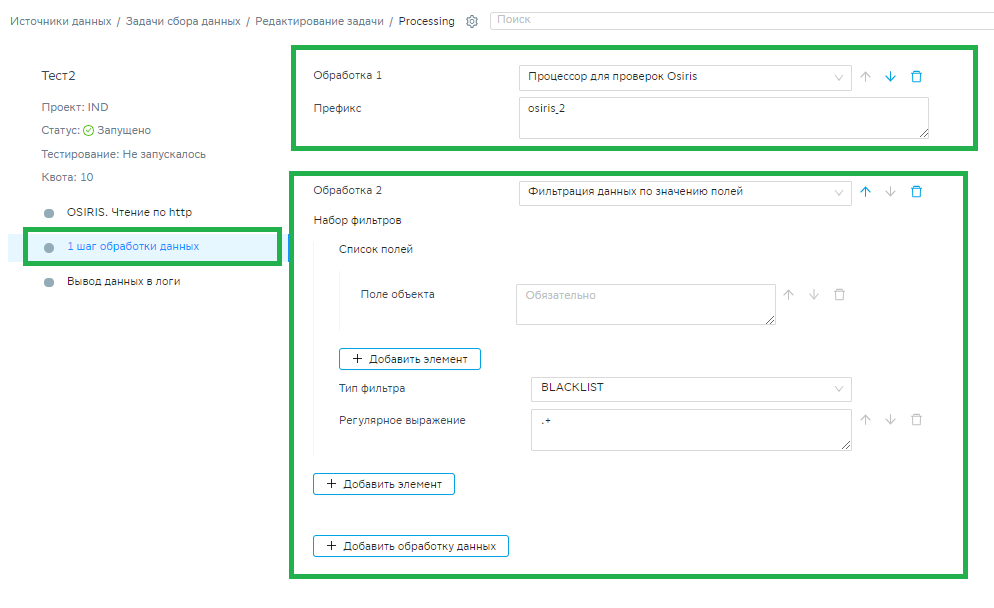
Task: Click Добавить элемент button under Список полей
Action: click(410, 358)
